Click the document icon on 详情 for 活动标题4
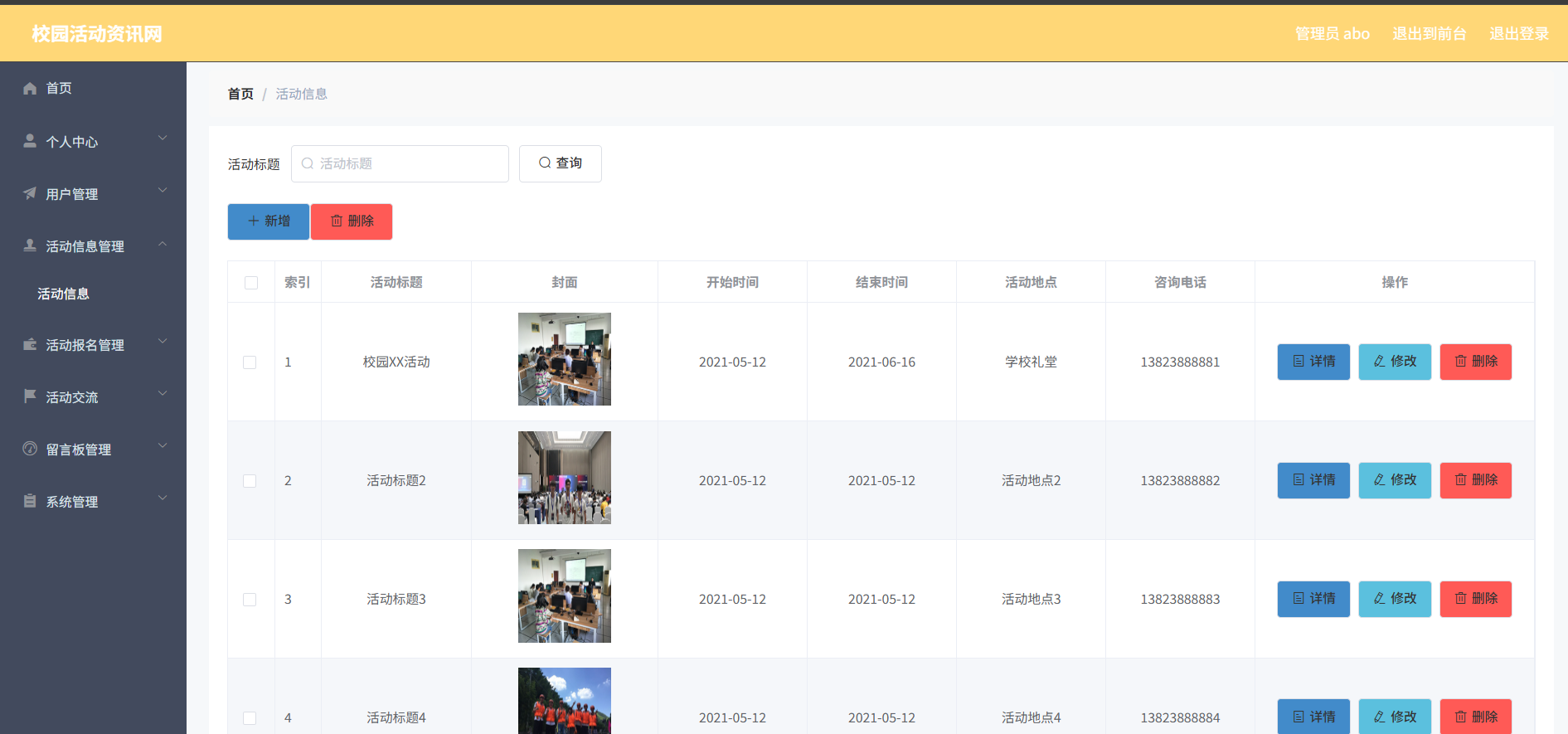 tap(1299, 717)
